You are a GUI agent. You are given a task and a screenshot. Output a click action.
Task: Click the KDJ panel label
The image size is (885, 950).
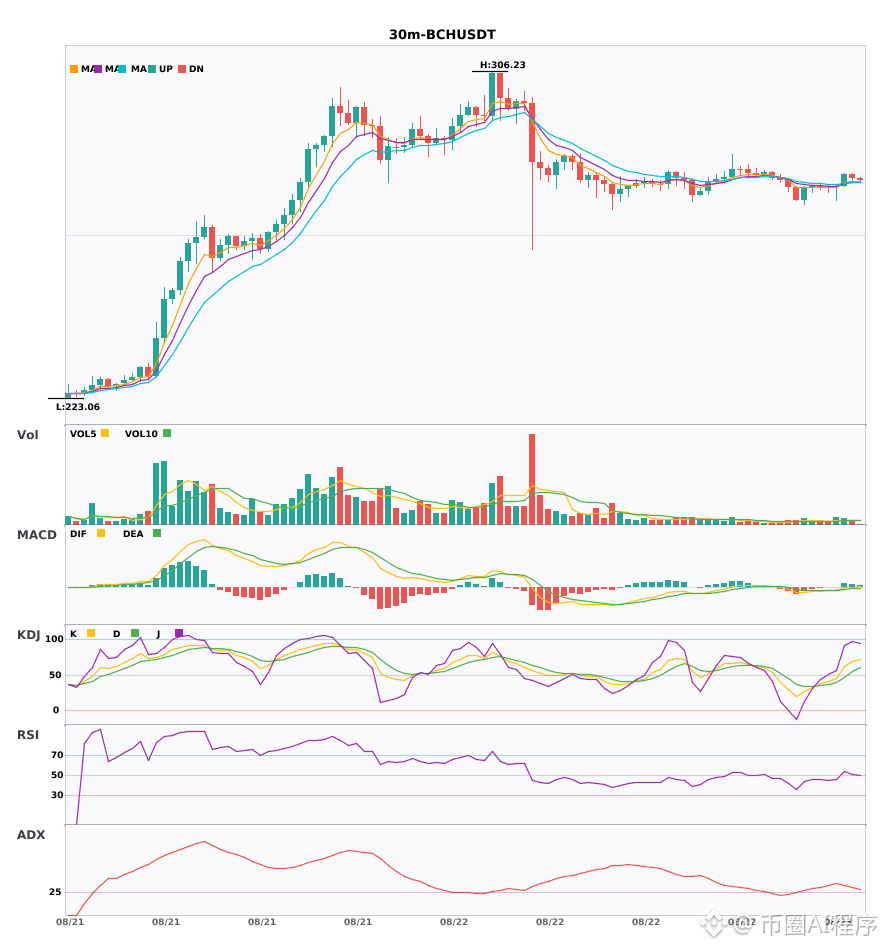28,635
